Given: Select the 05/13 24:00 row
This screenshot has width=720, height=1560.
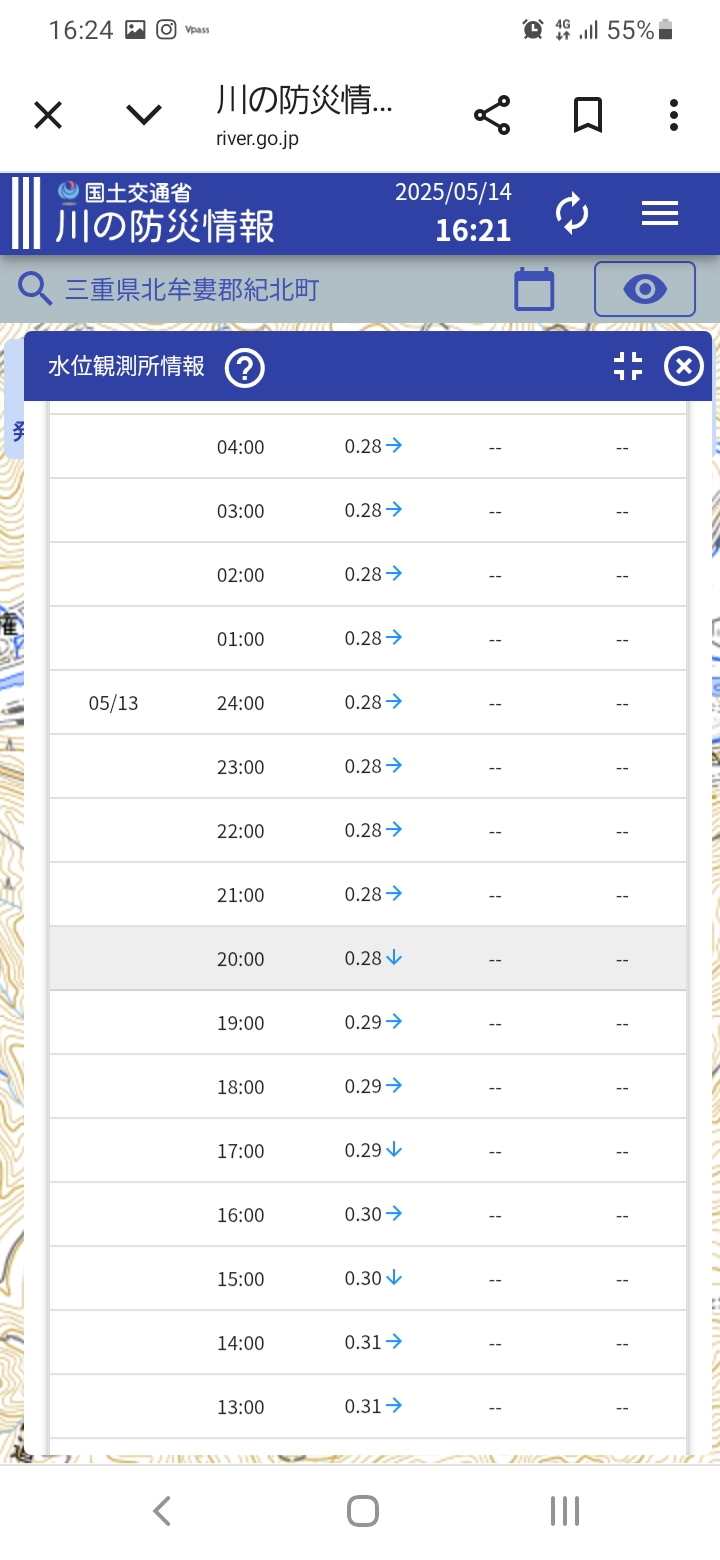Looking at the screenshot, I should (368, 703).
